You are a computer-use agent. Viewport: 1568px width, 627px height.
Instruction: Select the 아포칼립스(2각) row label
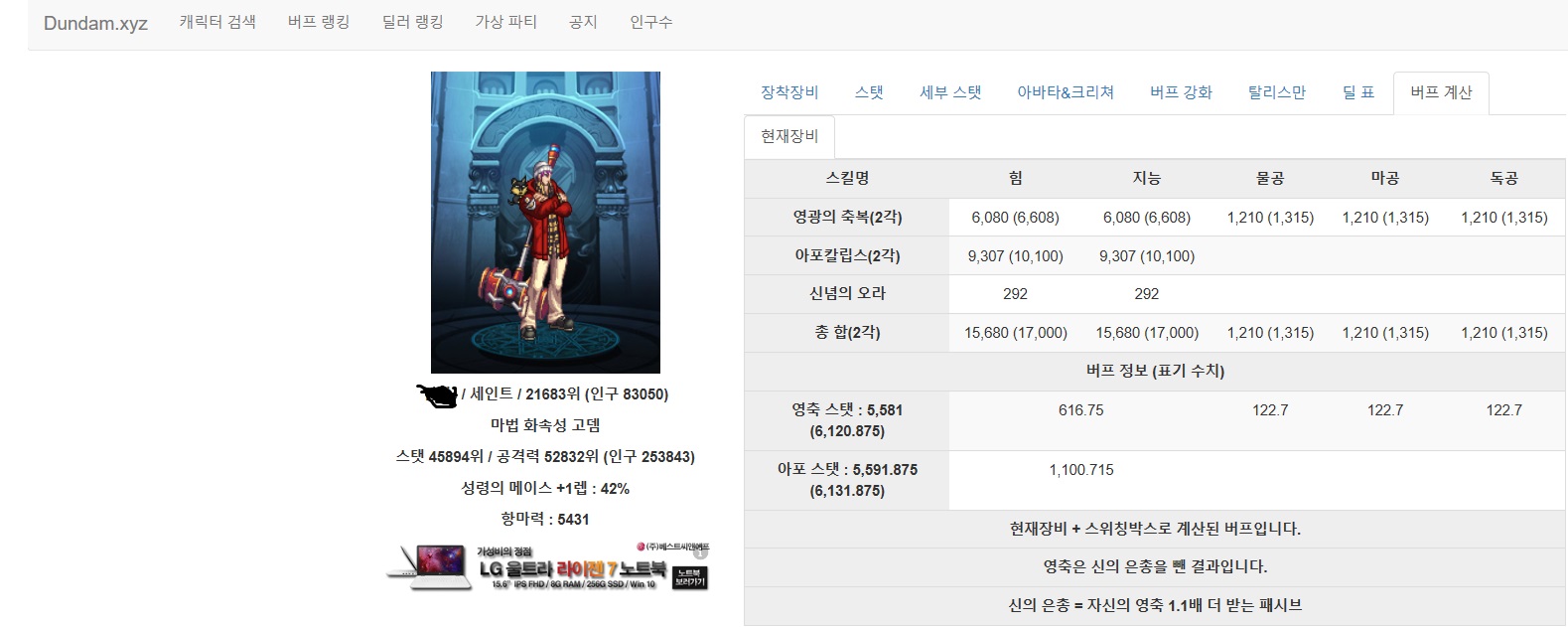(x=847, y=255)
